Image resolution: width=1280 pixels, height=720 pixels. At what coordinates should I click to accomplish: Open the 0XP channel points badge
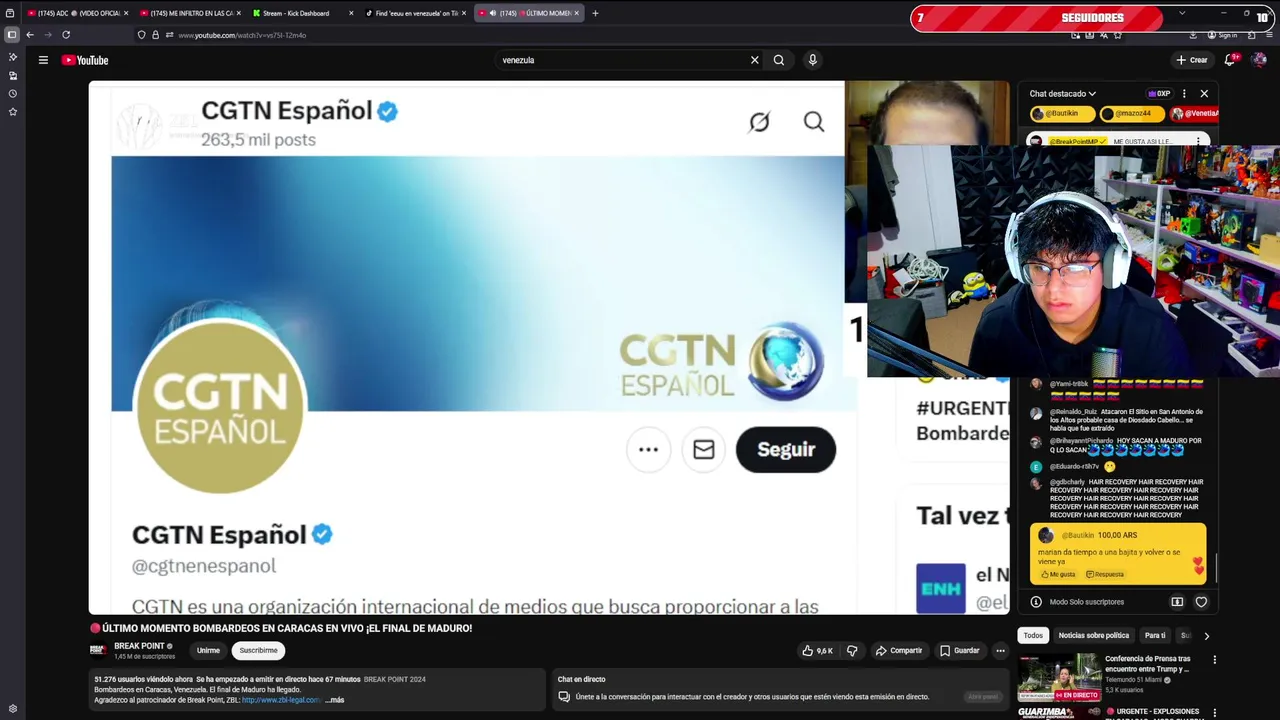point(1159,93)
